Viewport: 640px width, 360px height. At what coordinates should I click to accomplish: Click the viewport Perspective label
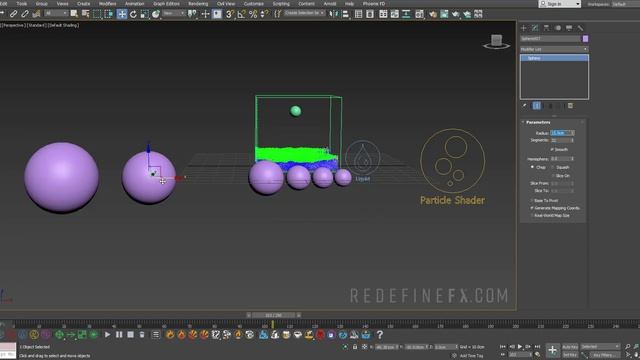click(13, 25)
